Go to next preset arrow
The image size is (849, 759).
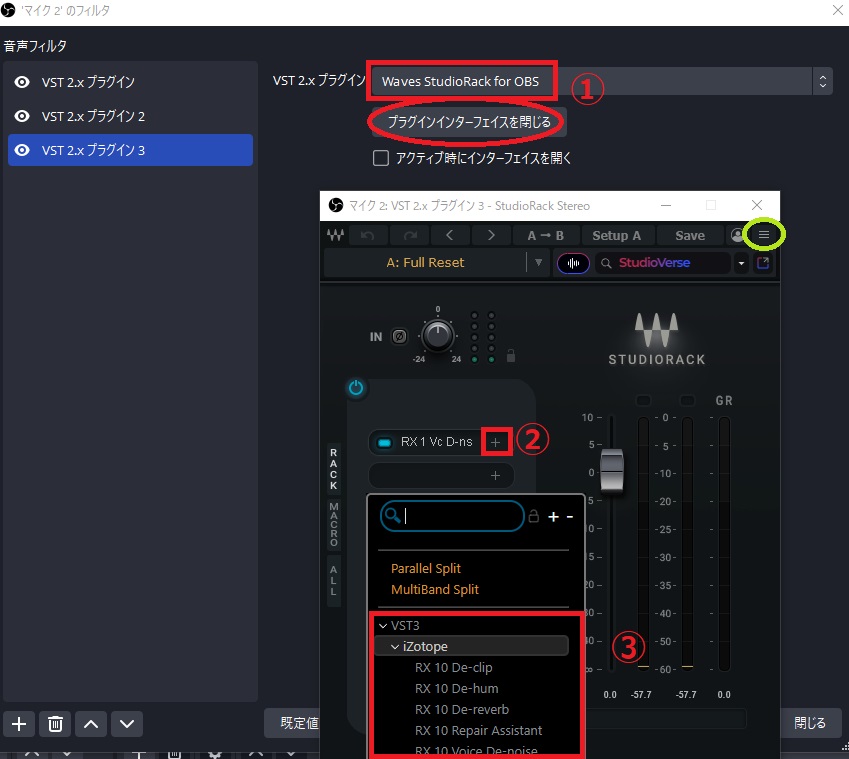pos(491,235)
